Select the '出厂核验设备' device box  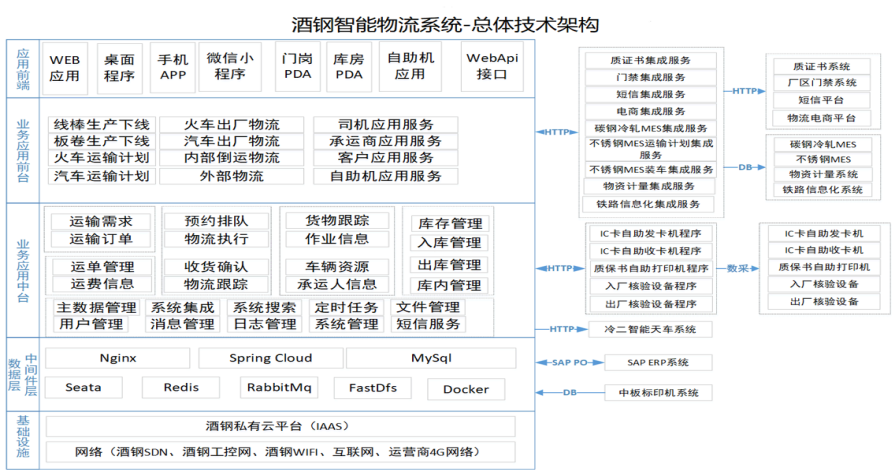[x=824, y=302]
